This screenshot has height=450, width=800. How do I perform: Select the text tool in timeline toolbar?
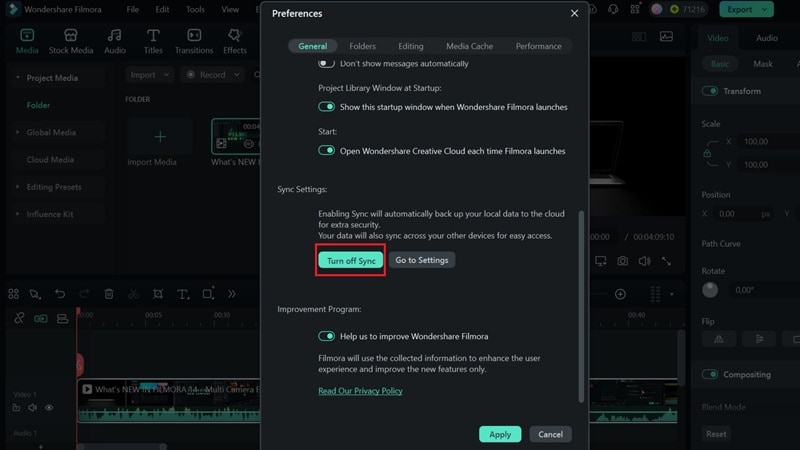coord(183,294)
